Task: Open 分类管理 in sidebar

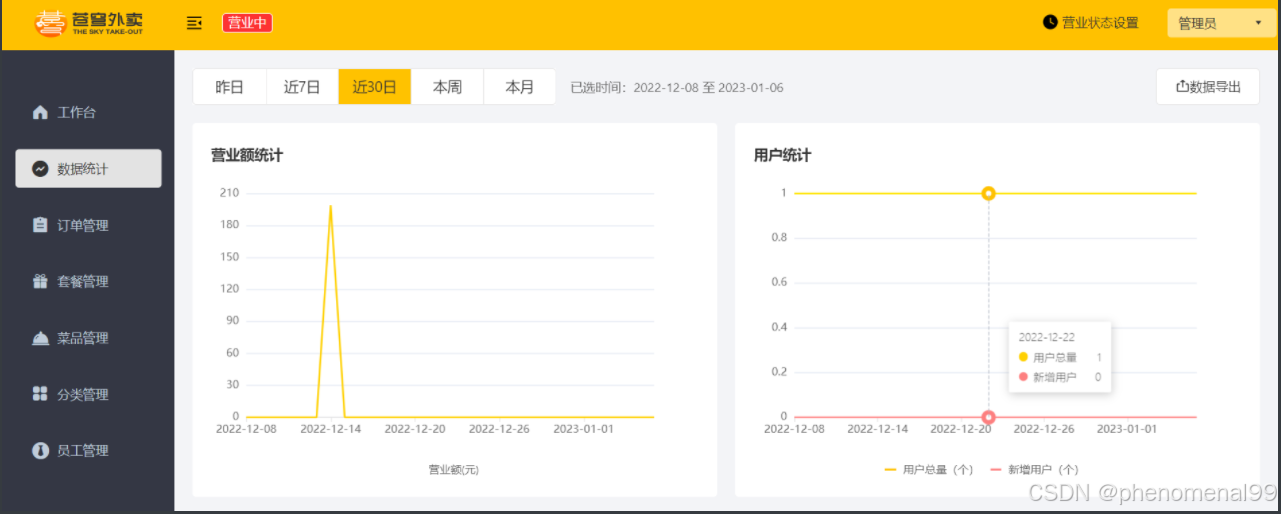Action: [88, 394]
